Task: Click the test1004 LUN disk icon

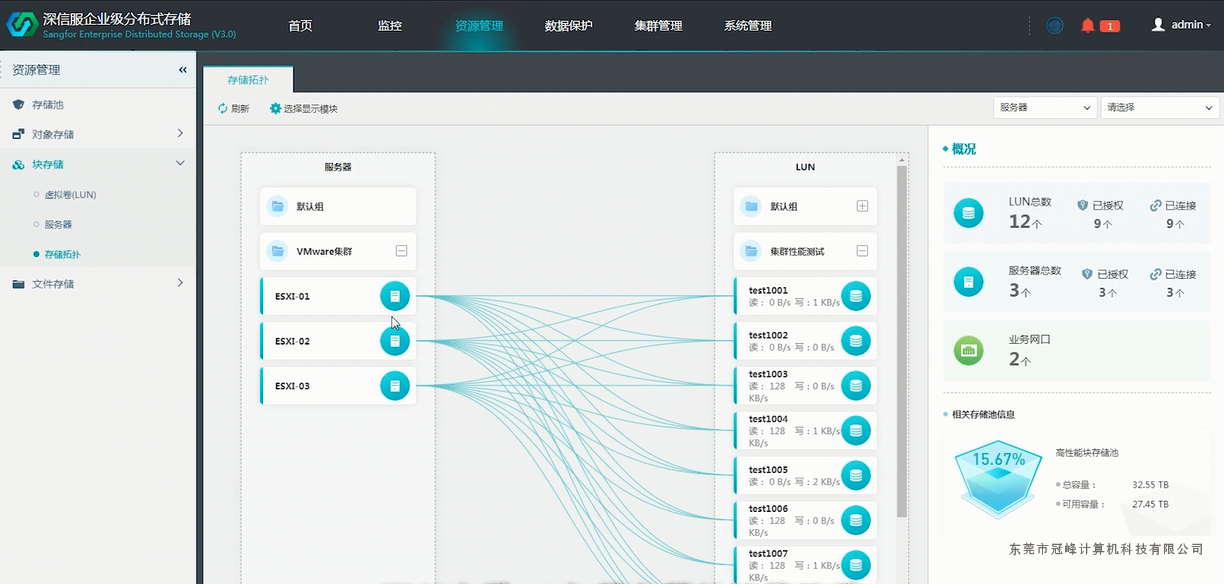Action: pyautogui.click(x=855, y=430)
